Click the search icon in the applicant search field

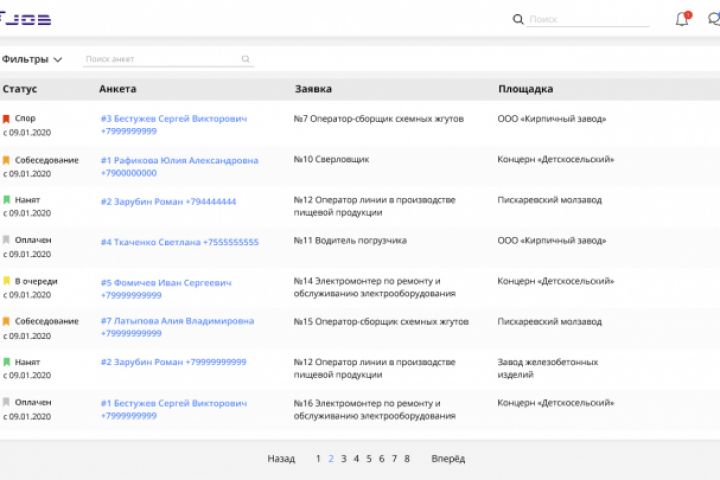(245, 59)
